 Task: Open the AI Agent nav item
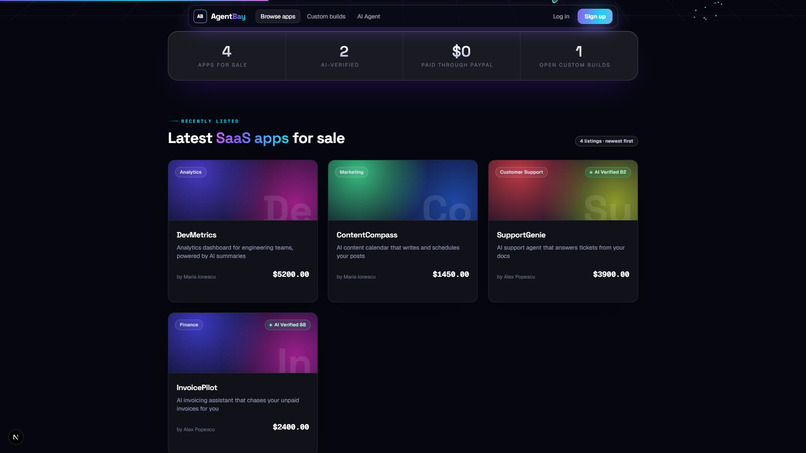(369, 16)
